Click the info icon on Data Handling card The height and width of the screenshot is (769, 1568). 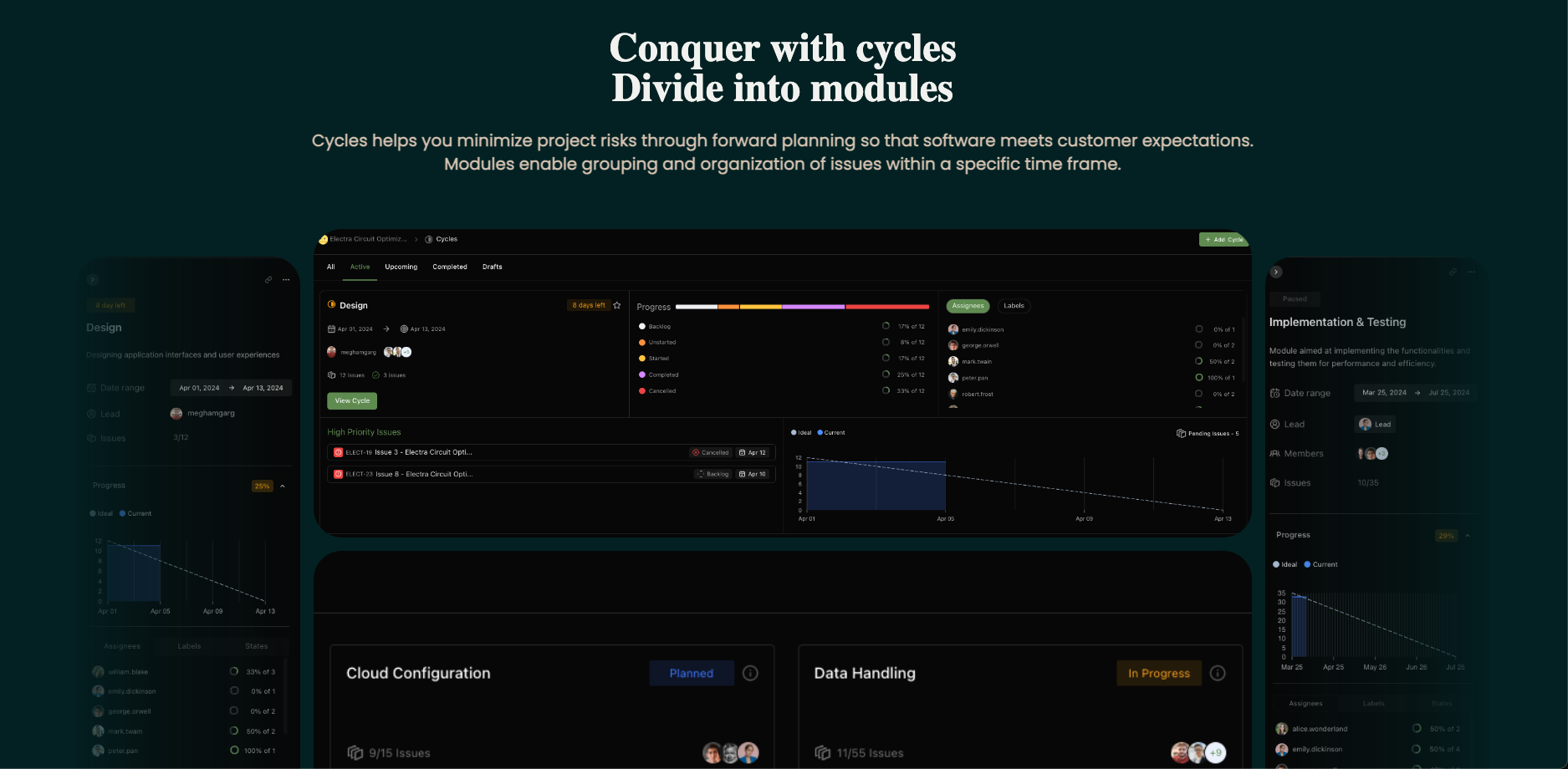tap(1218, 673)
